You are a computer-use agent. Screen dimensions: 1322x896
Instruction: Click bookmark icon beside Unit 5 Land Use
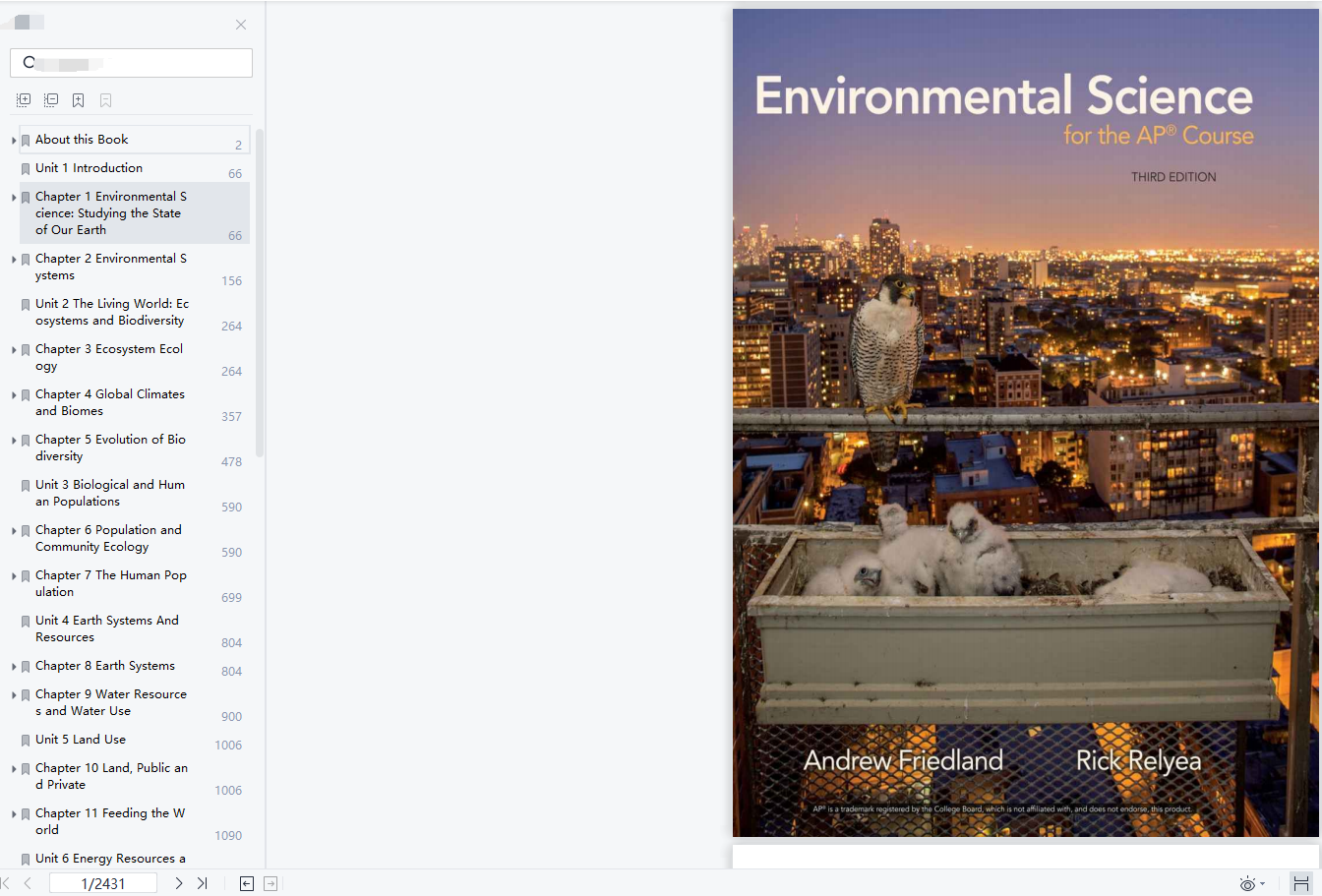26,741
